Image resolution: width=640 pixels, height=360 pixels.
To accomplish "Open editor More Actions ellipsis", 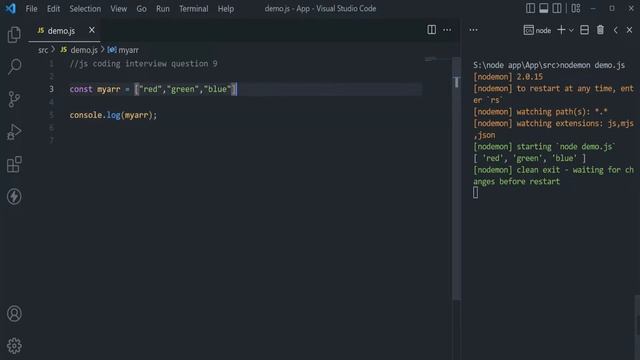I will tap(447, 30).
